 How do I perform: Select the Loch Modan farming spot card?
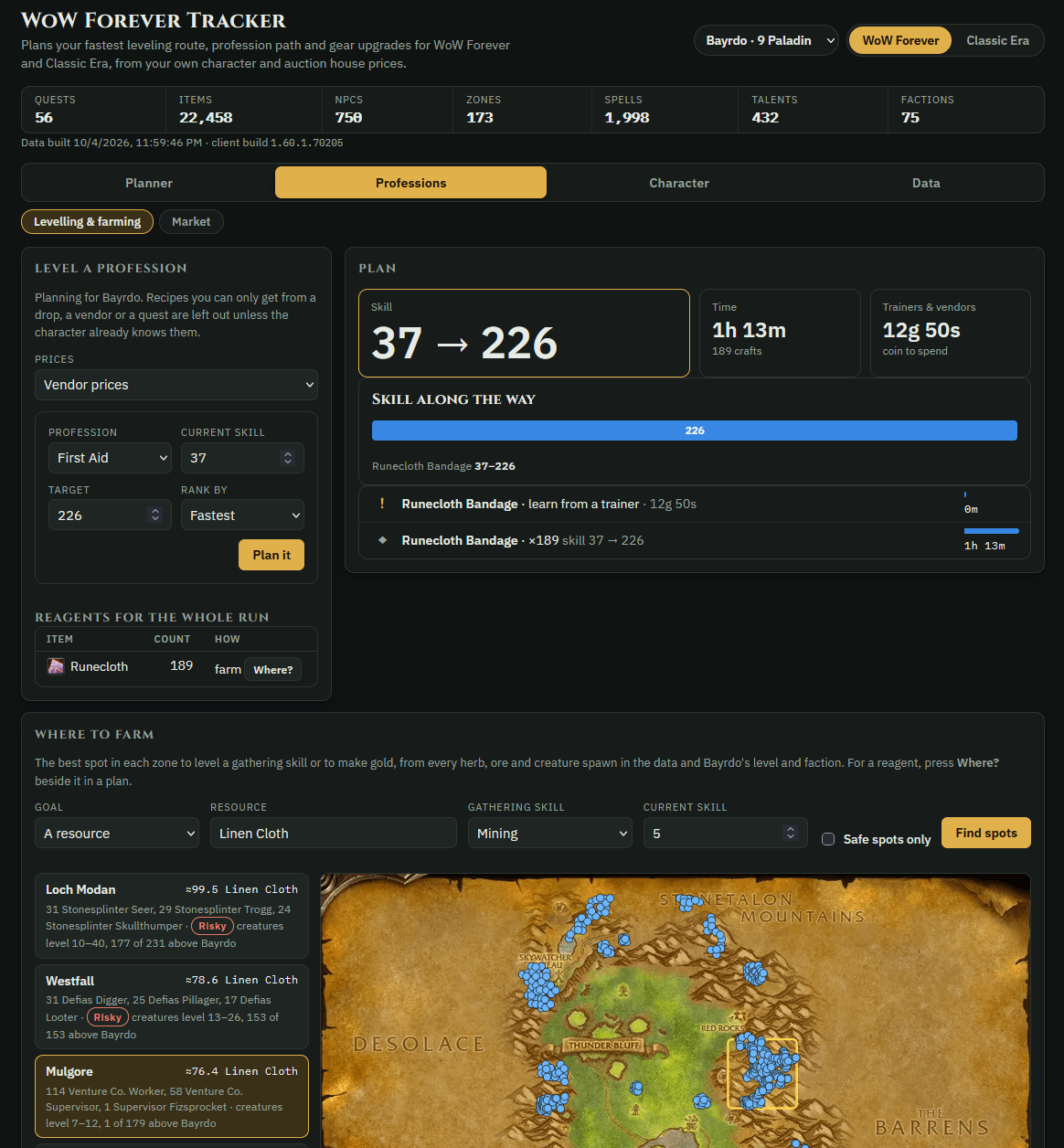172,916
